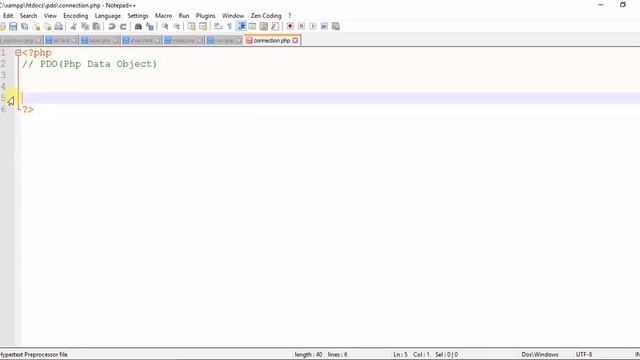
Task: Toggle the highlighted Indent Guide icon
Action: 241,27
